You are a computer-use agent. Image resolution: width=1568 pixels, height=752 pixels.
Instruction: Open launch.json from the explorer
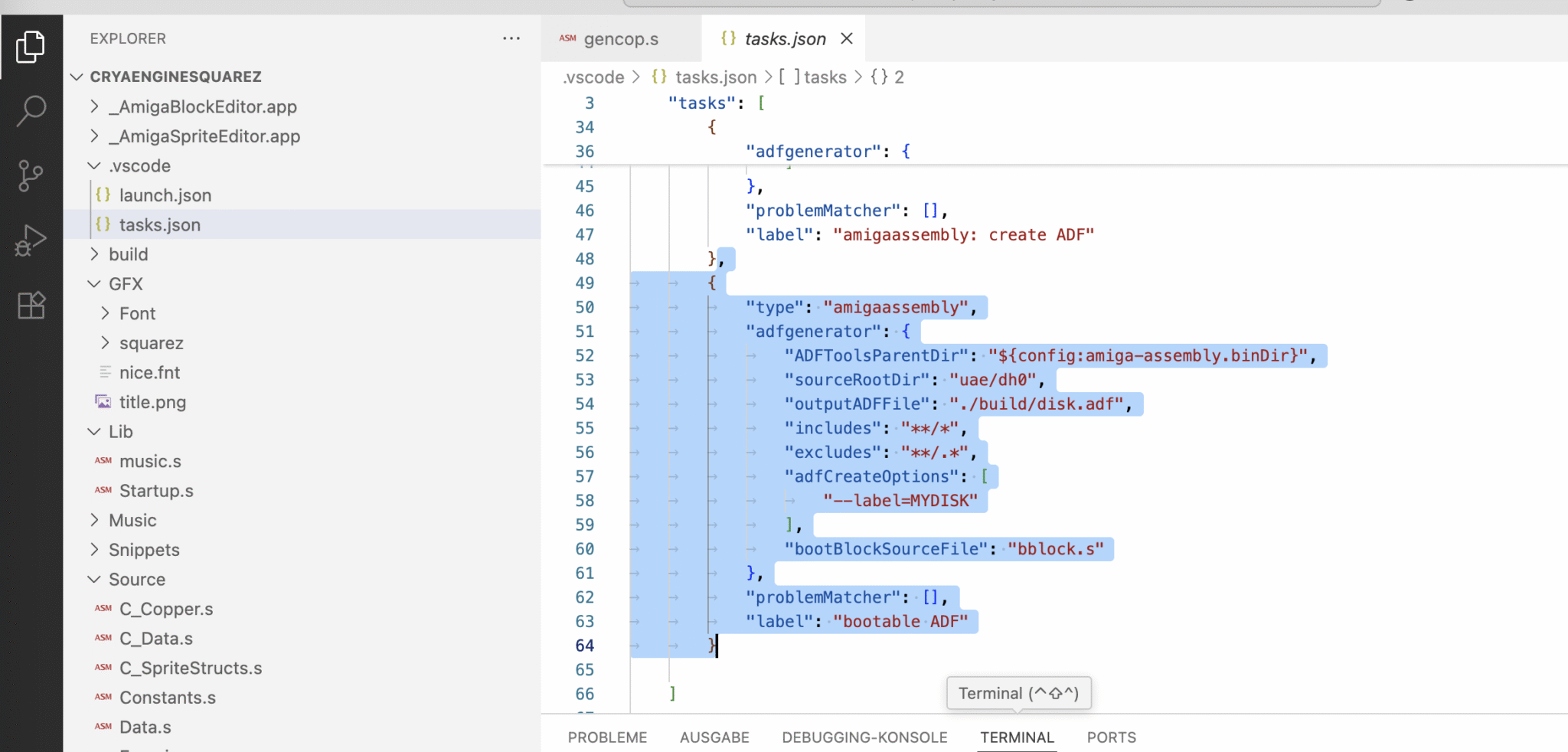click(165, 195)
